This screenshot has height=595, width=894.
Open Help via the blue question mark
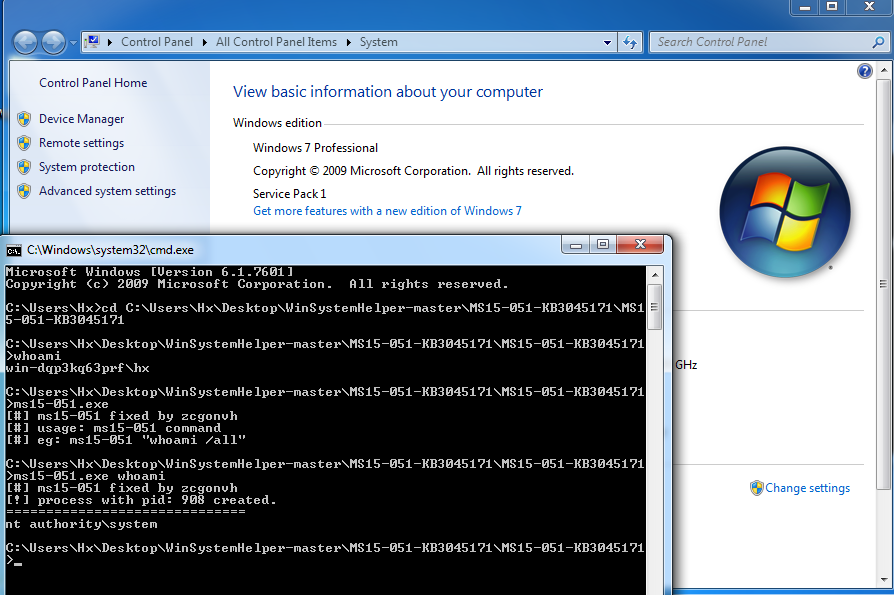click(x=865, y=71)
